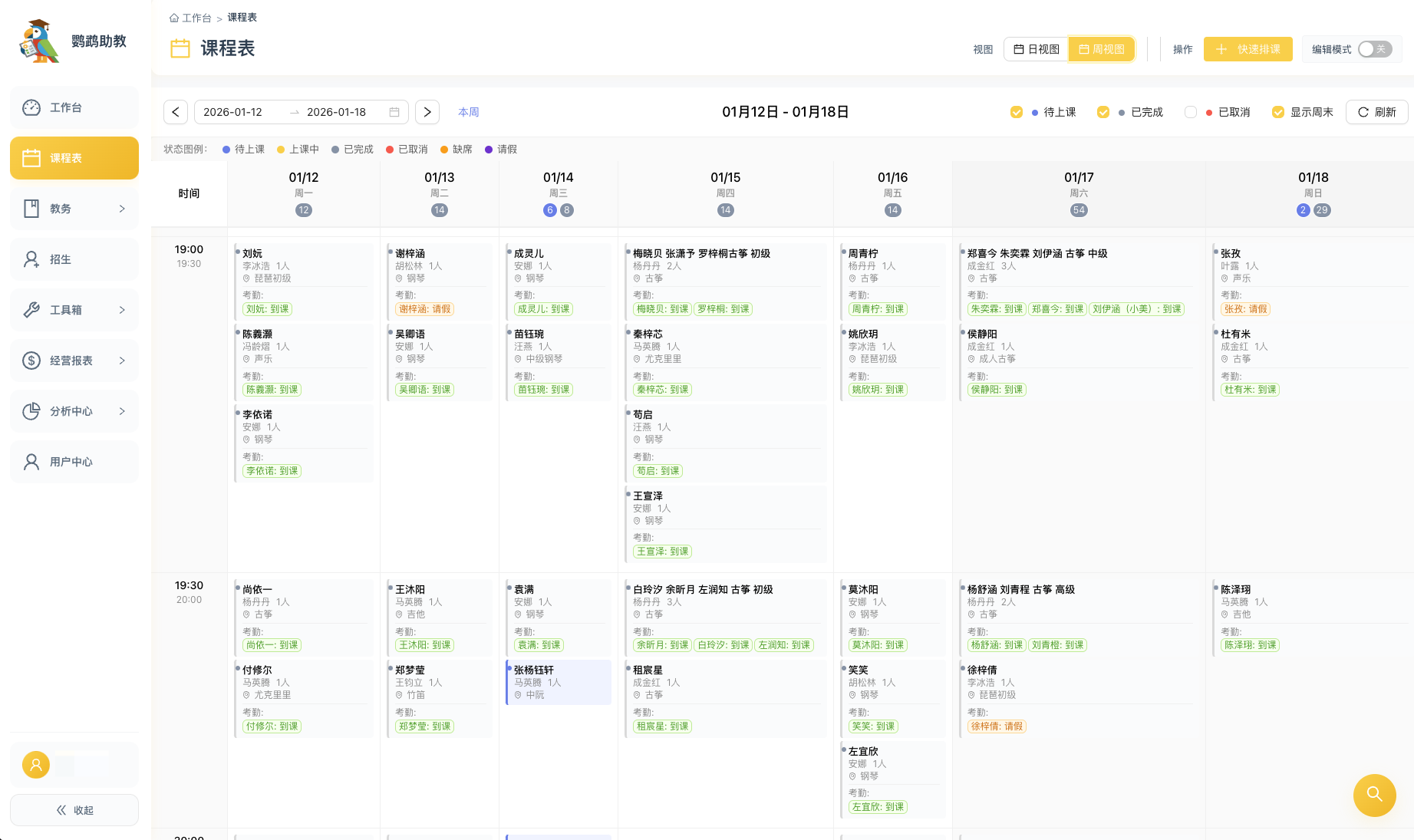Click the 本周 link

point(468,112)
